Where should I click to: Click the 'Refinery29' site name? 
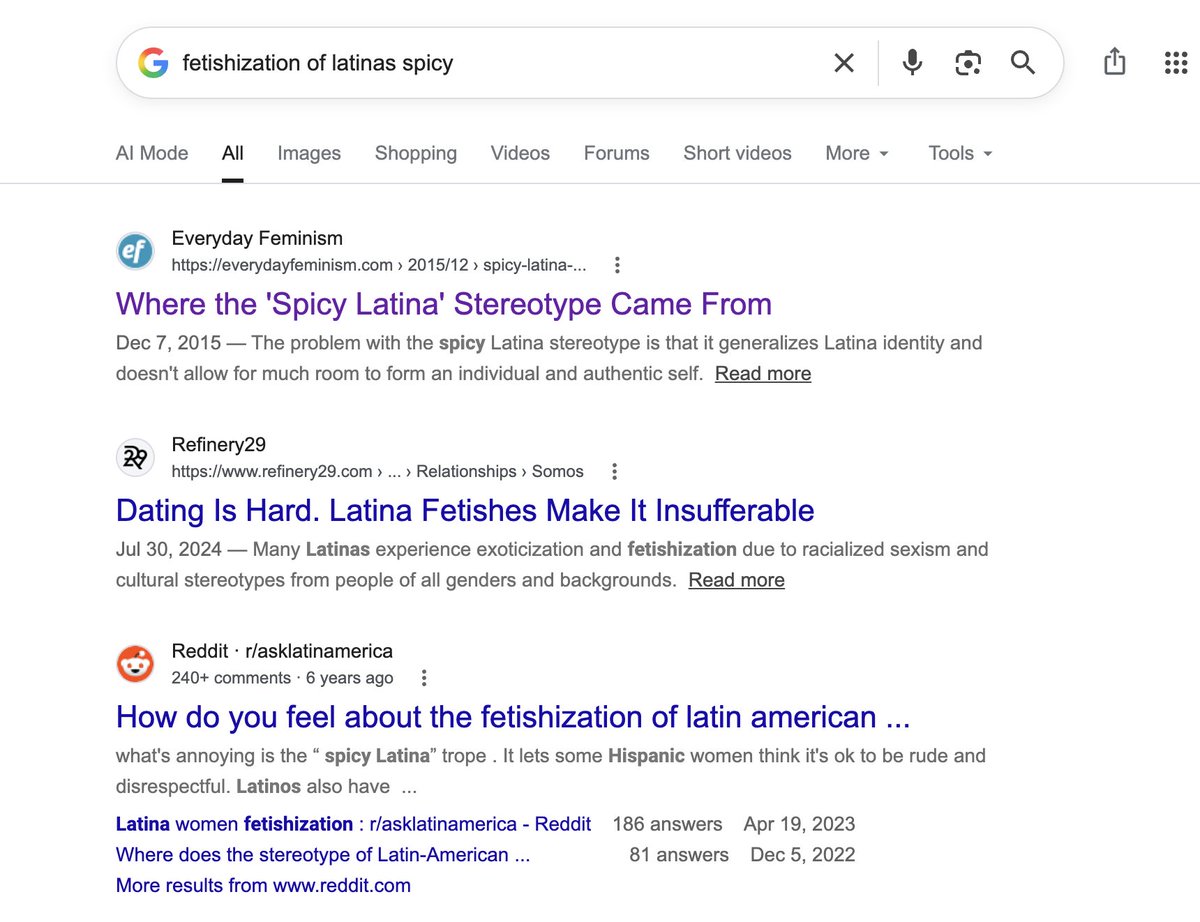coord(219,444)
